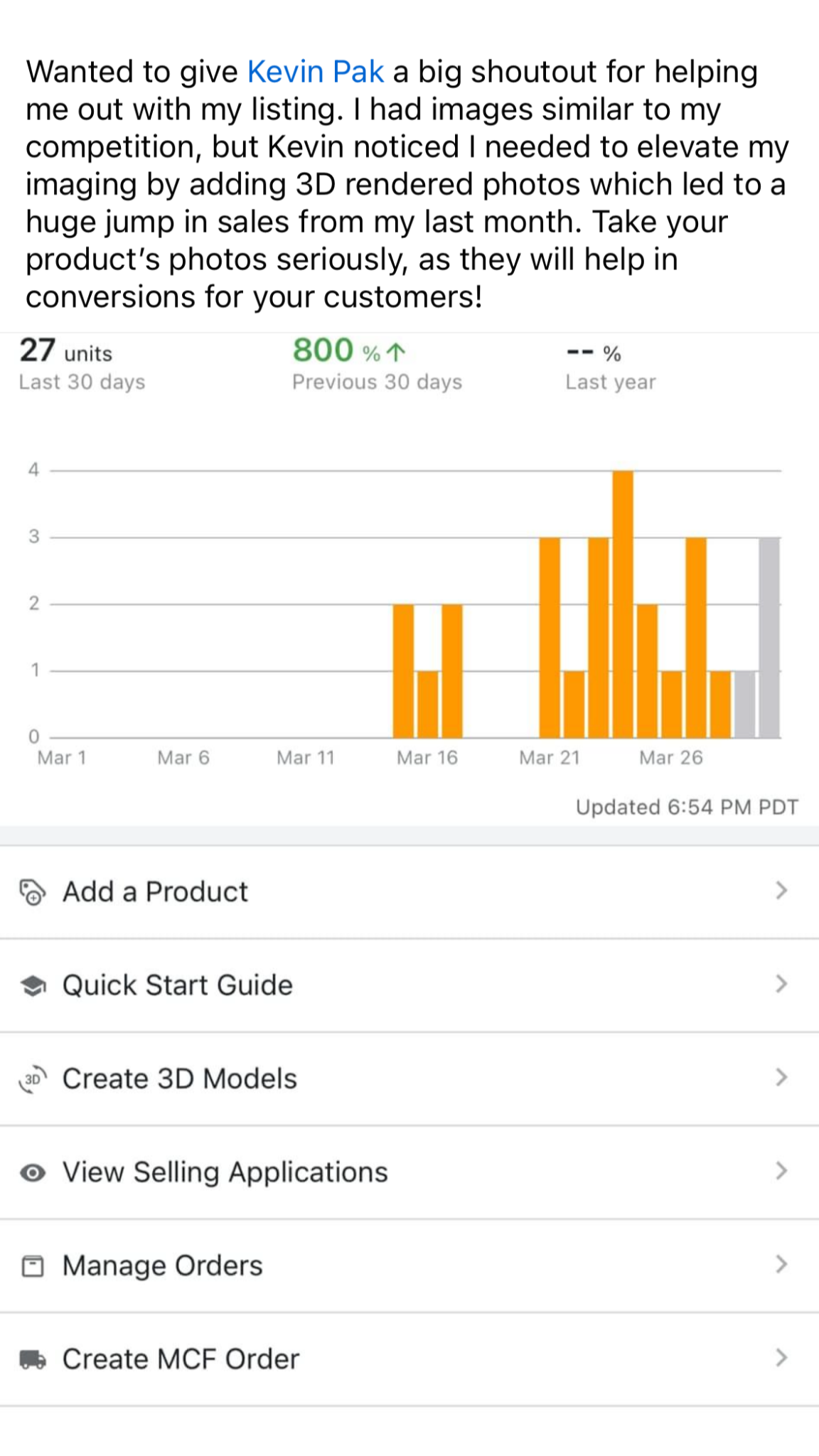Open the Manage Orders menu item

coord(163,1266)
